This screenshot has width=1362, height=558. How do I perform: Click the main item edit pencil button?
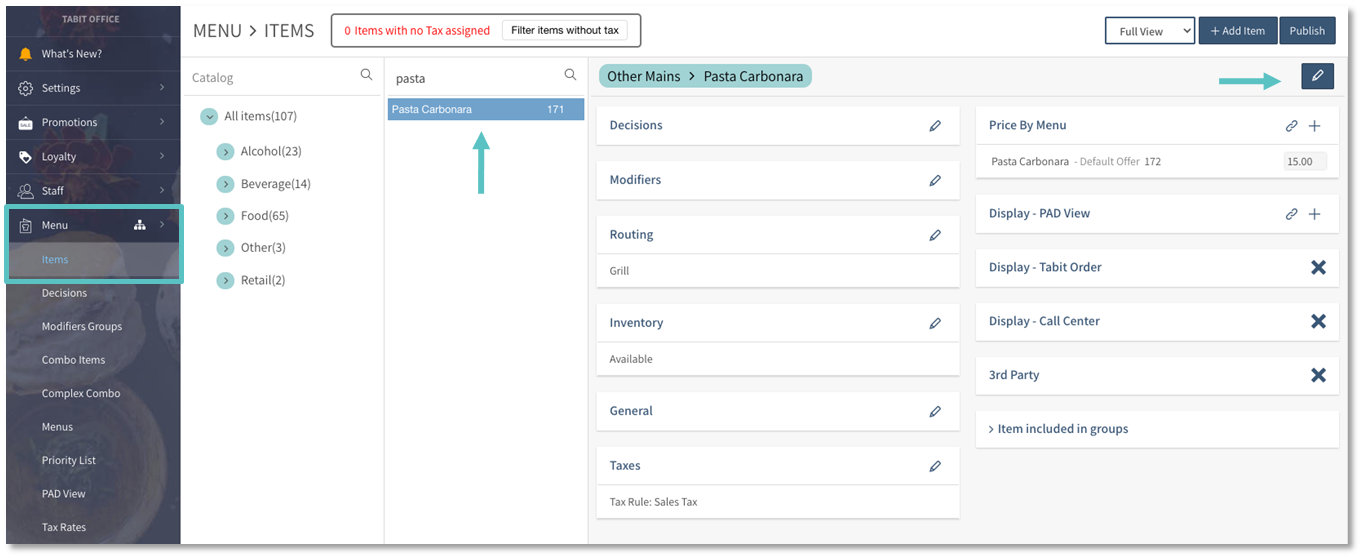pos(1317,76)
